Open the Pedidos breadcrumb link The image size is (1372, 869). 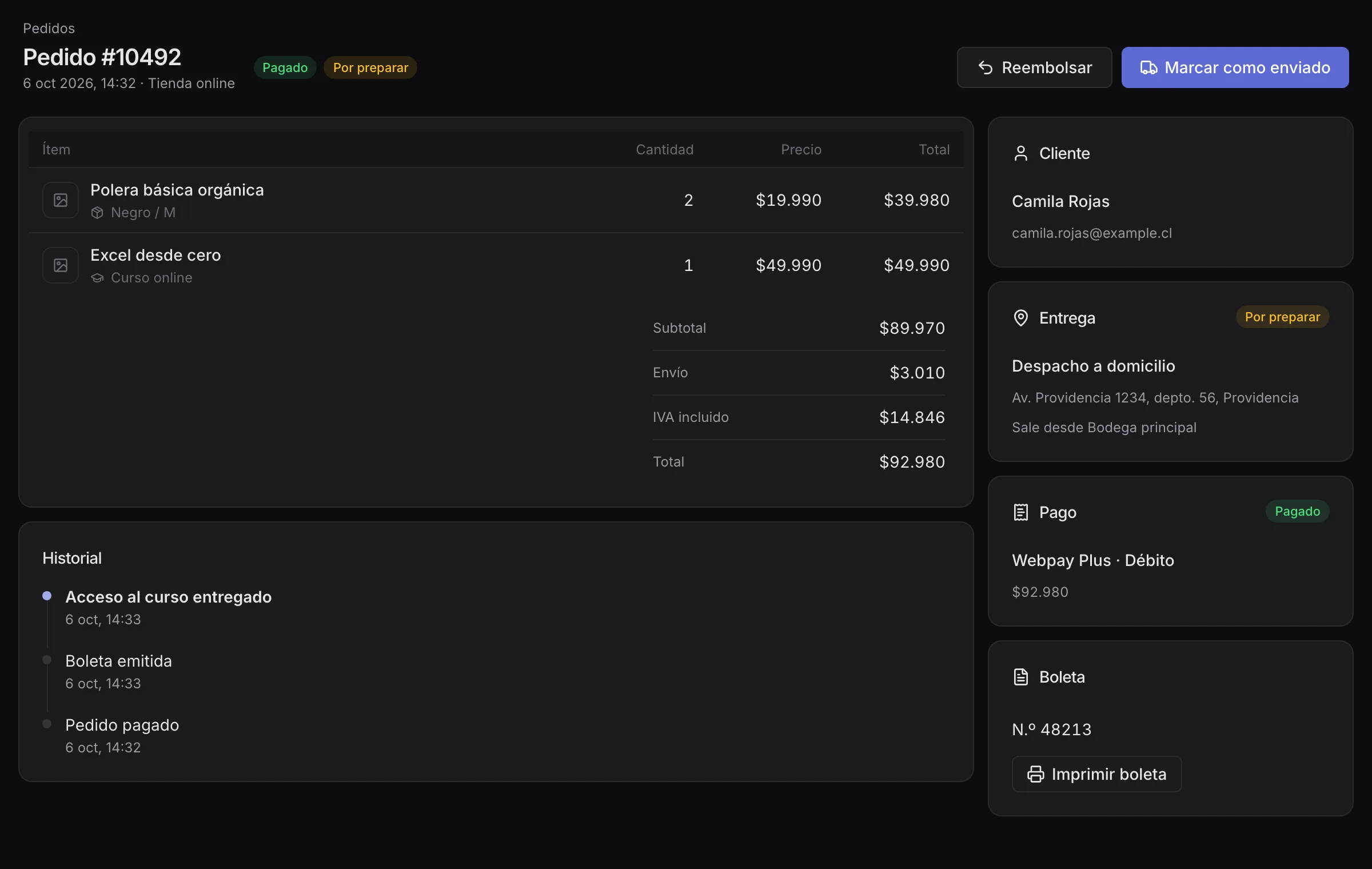(x=49, y=28)
